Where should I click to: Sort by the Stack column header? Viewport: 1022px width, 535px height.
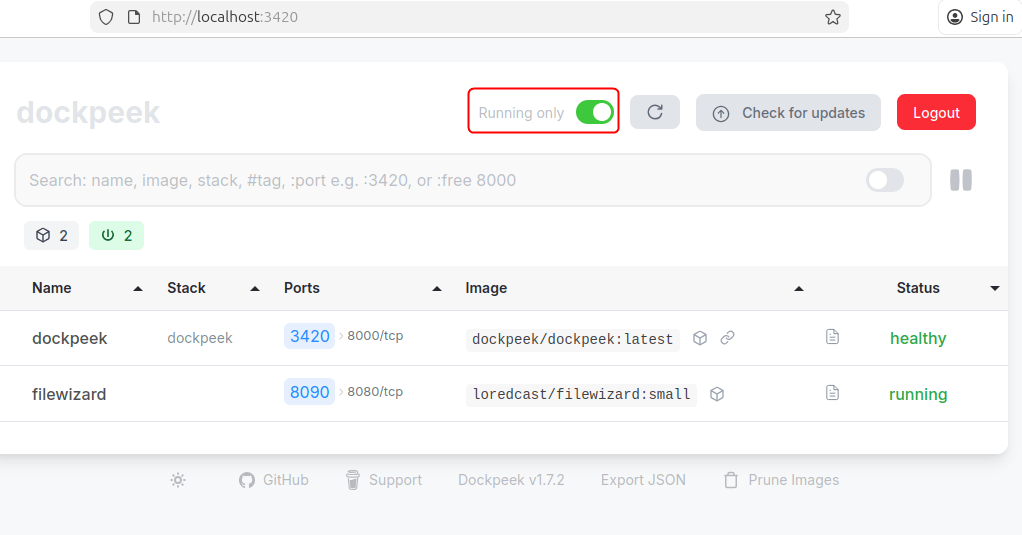coord(186,288)
